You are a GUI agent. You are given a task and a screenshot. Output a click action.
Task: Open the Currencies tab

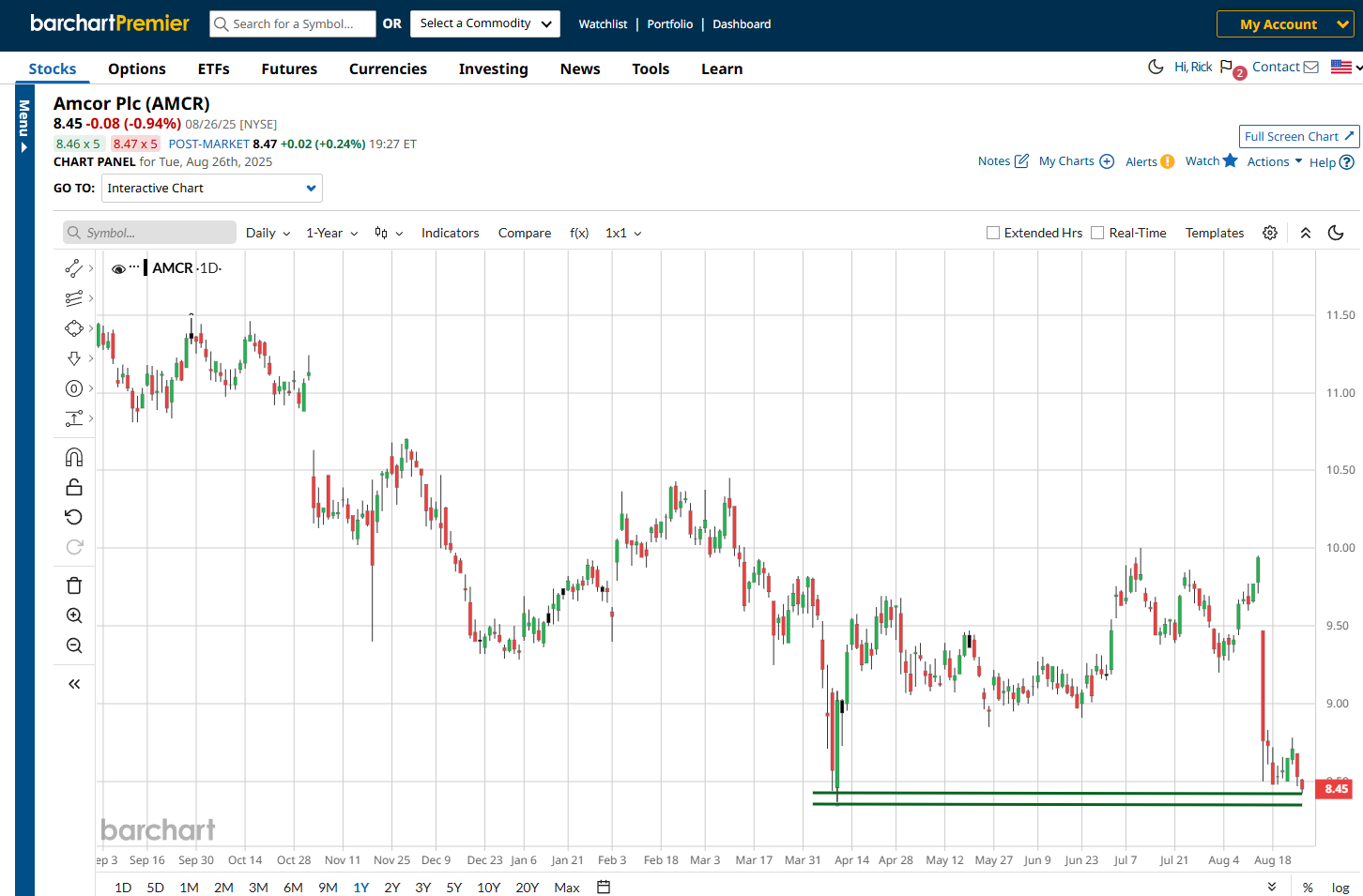click(x=388, y=68)
